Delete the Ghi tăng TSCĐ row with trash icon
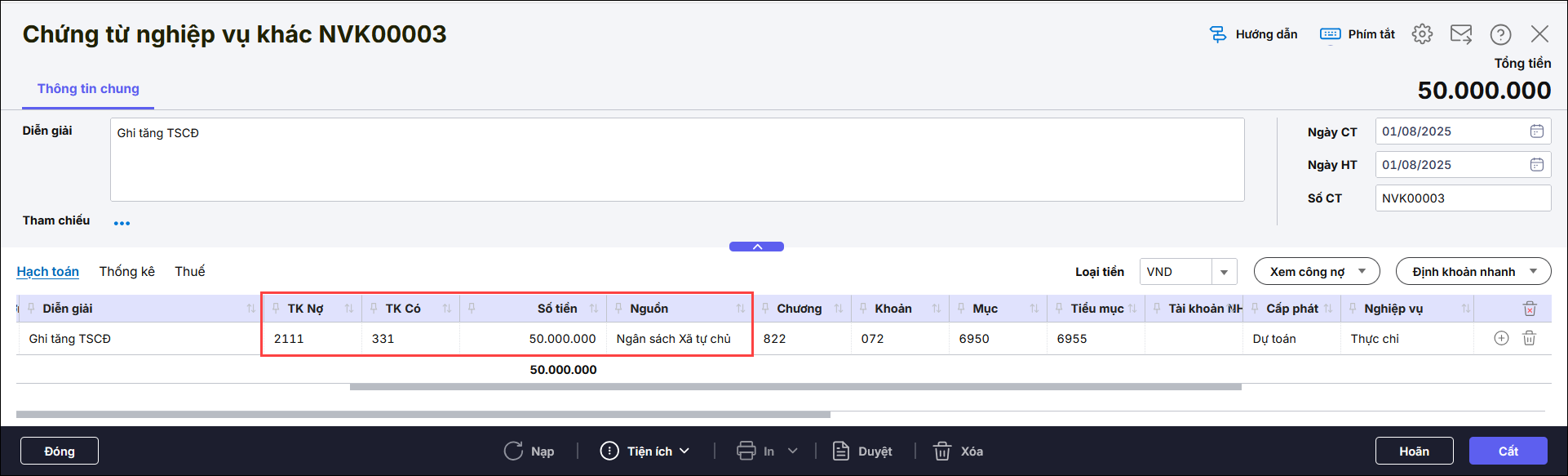The width and height of the screenshot is (1568, 476). coord(1529,338)
